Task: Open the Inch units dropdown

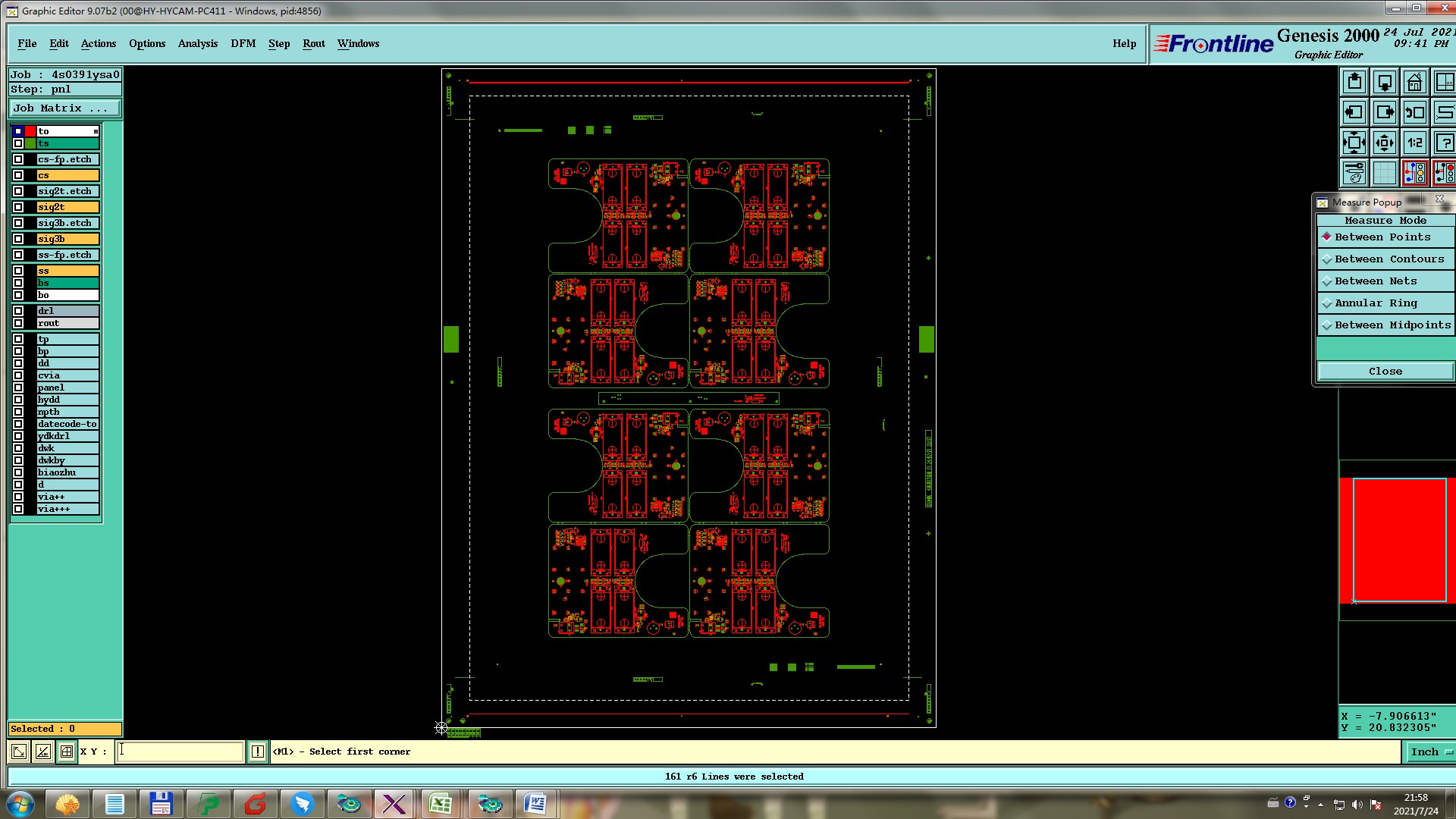Action: [x=1430, y=752]
